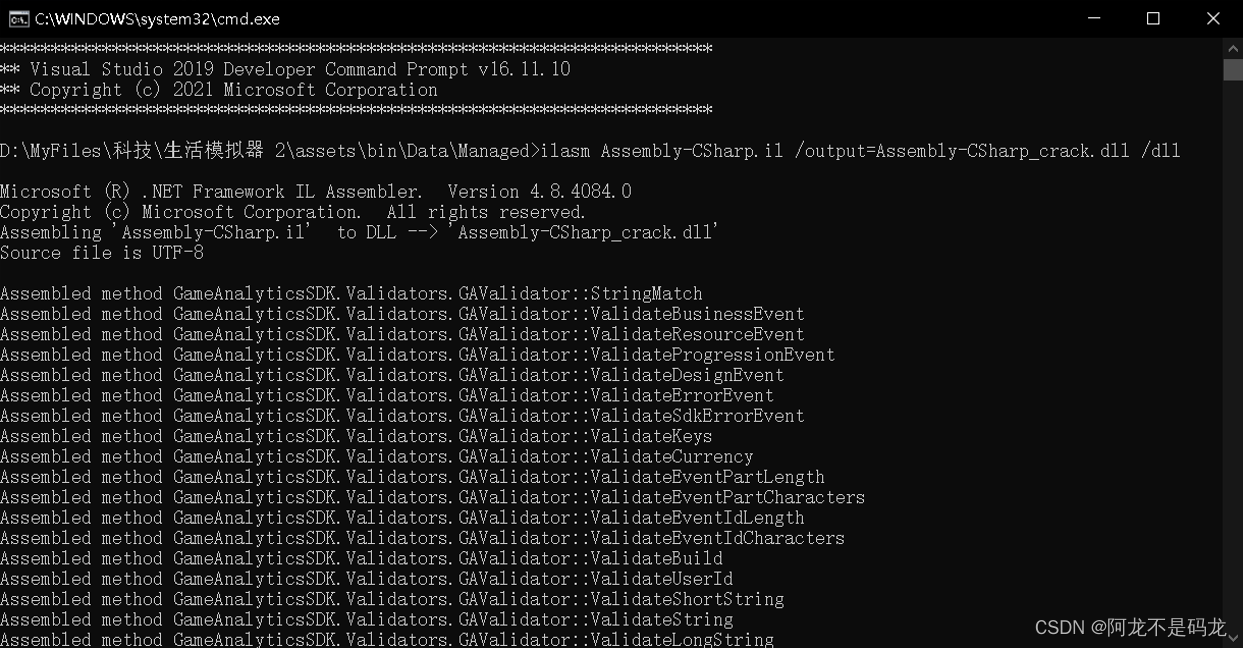The image size is (1243, 648).
Task: Click the vertical scrollbar thumb
Action: click(1233, 69)
